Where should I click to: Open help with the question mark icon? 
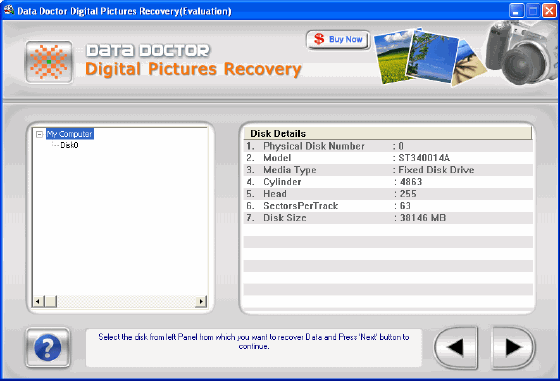(48, 347)
